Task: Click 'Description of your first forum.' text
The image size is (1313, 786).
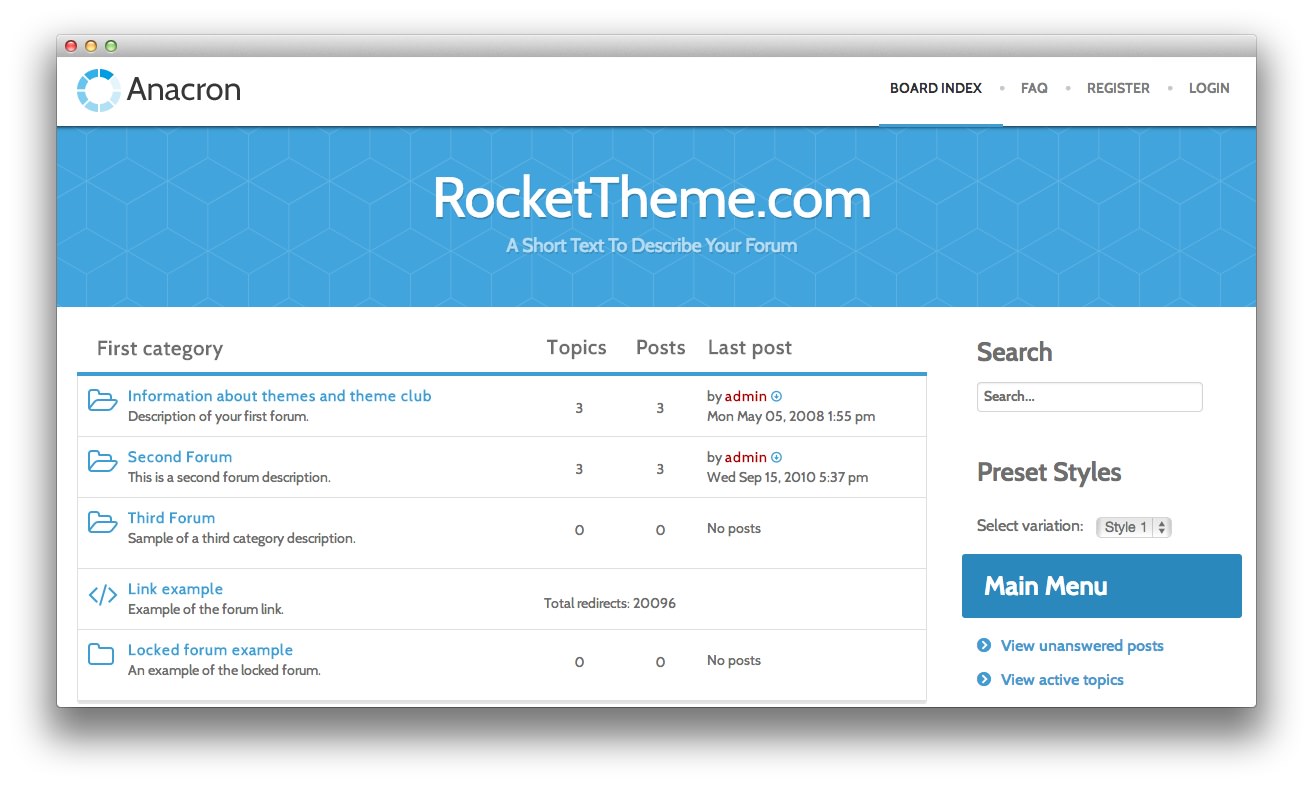Action: click(218, 416)
